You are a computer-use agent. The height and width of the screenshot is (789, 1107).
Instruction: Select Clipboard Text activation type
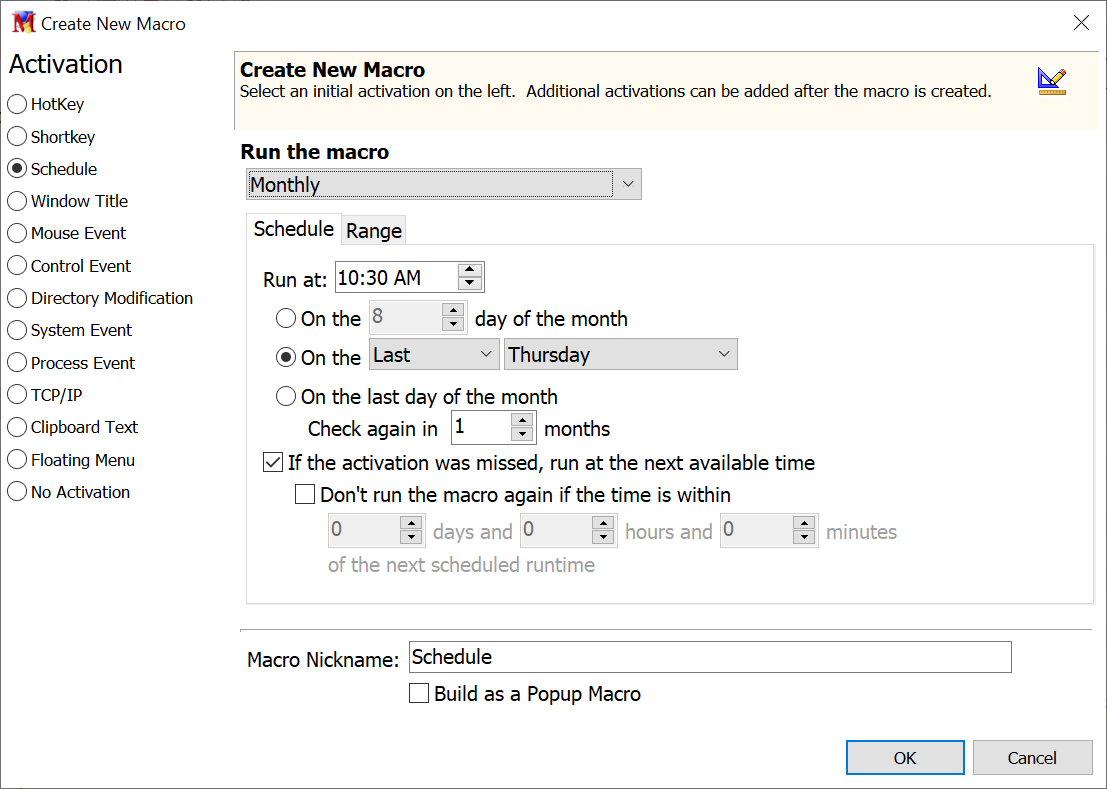tap(17, 427)
